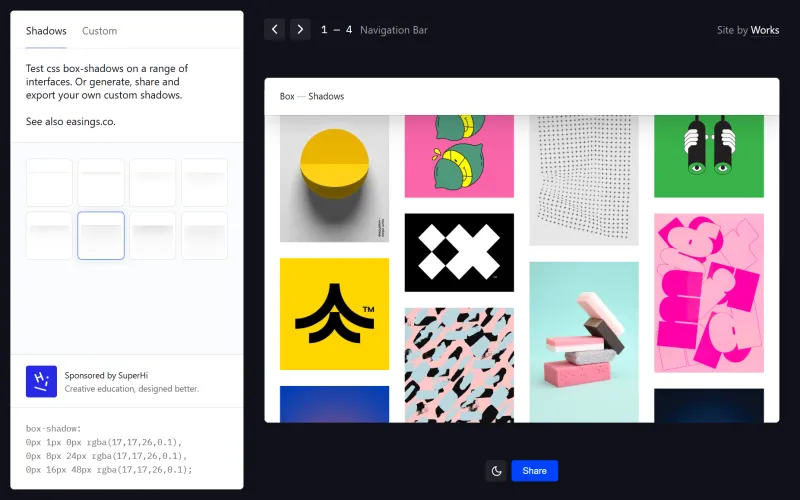Switch to the Custom tab

click(99, 31)
